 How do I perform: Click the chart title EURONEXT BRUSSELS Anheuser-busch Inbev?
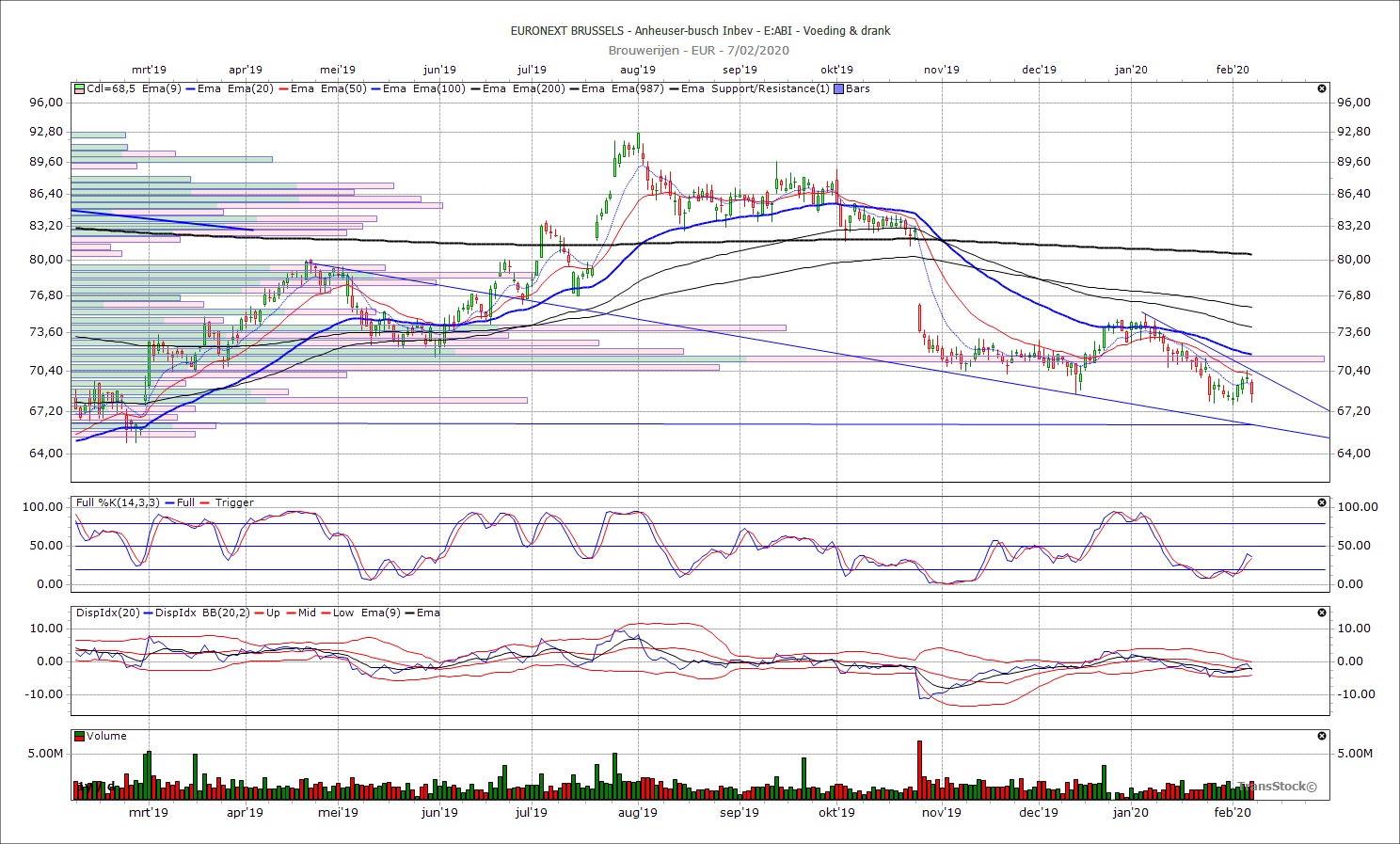pos(700,30)
